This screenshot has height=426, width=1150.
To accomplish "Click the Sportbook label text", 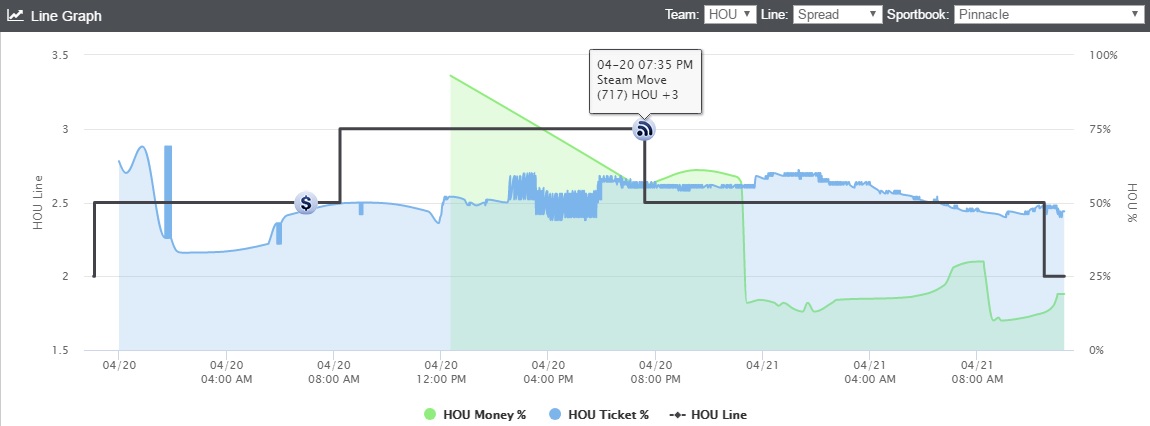I will click(918, 15).
